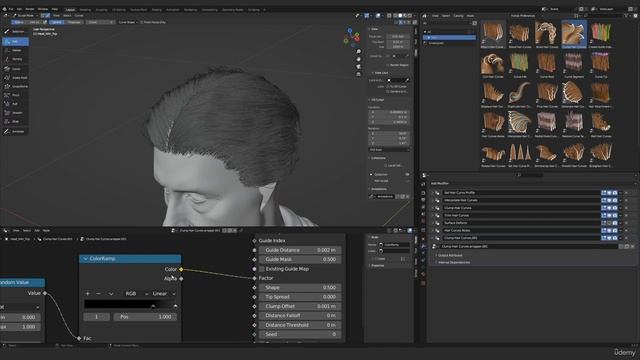Click the ColorRamp Pos value field
Image resolution: width=640 pixels, height=360 pixels.
pos(145,317)
